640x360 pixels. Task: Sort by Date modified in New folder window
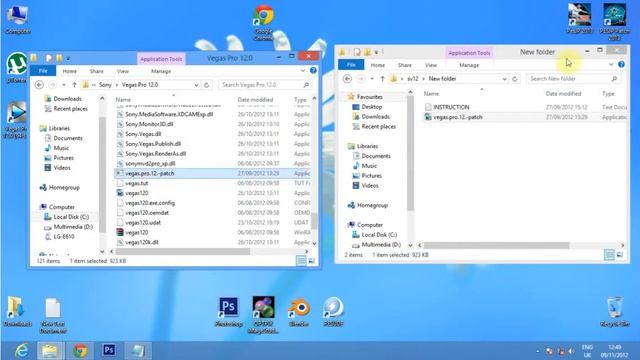(563, 94)
